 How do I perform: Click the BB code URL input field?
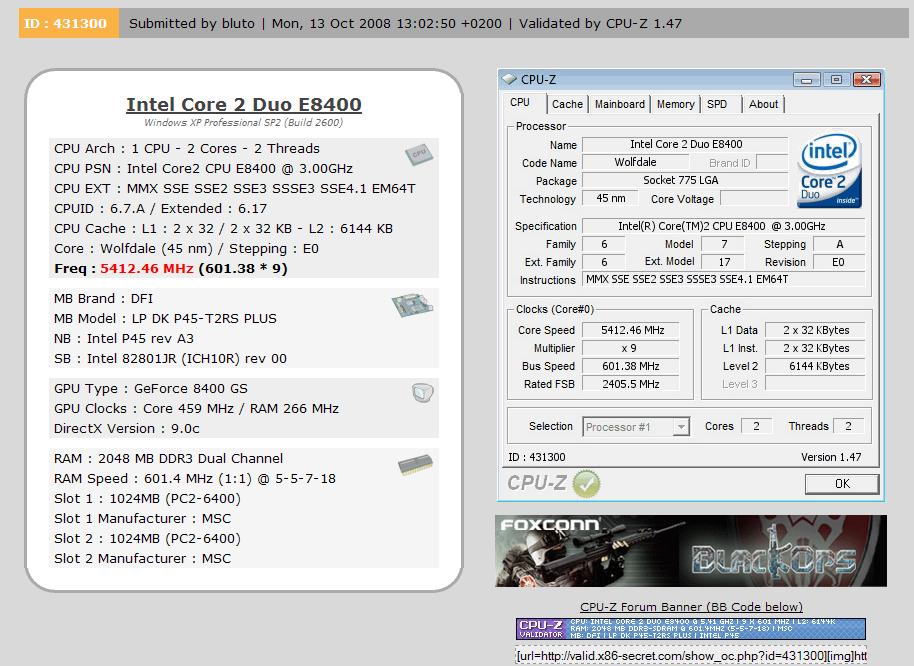coord(691,656)
